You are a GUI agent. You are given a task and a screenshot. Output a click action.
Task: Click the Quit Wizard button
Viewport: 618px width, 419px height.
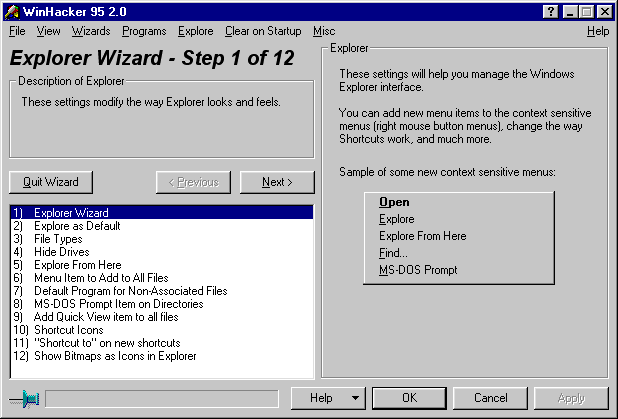(51, 182)
